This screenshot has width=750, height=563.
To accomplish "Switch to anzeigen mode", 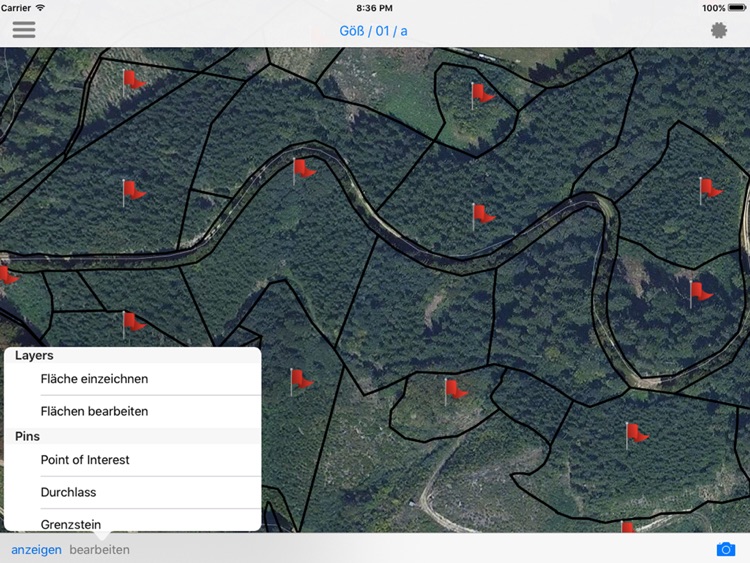I will click(36, 550).
